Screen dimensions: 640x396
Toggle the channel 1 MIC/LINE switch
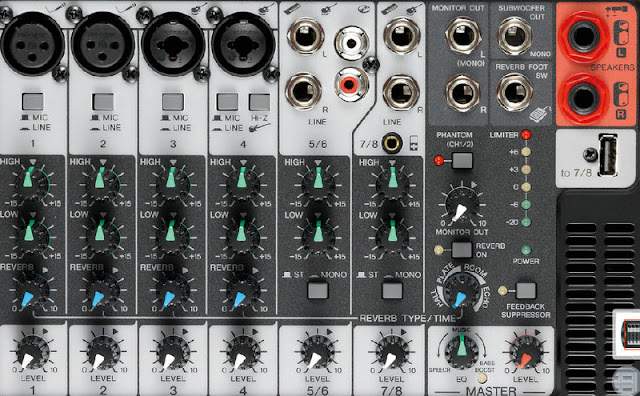pyautogui.click(x=33, y=101)
